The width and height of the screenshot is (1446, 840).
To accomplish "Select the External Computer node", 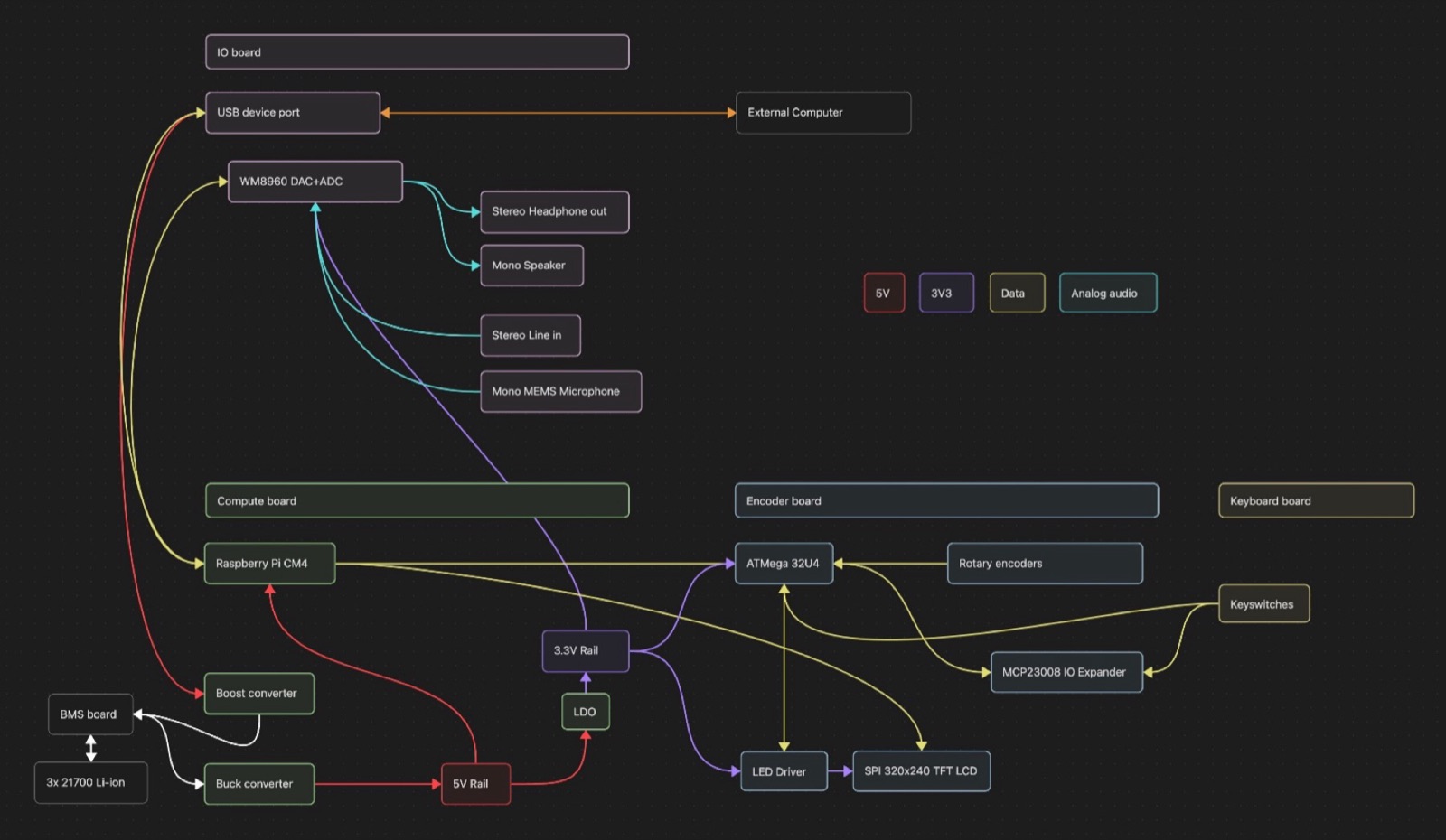I will tap(823, 113).
